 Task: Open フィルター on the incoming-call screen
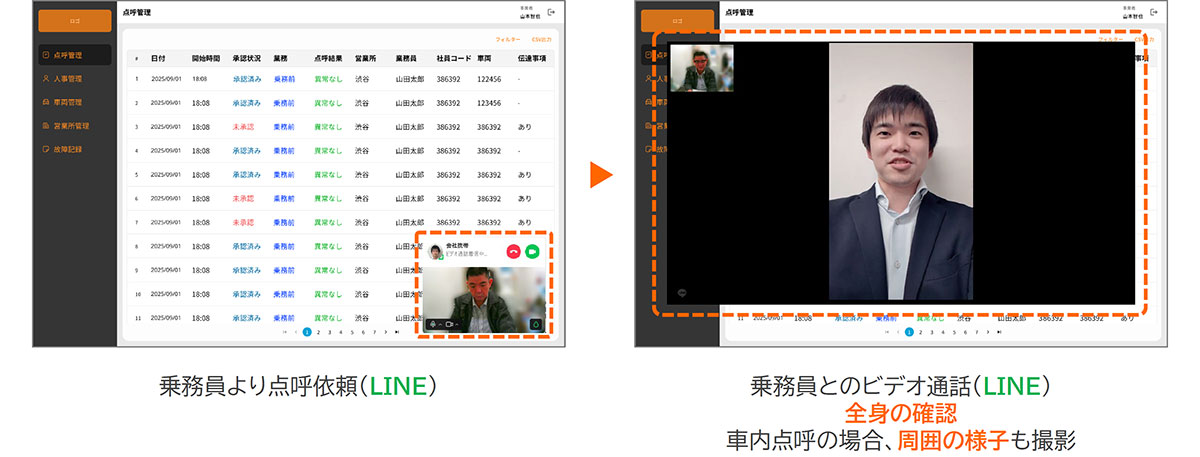(509, 39)
